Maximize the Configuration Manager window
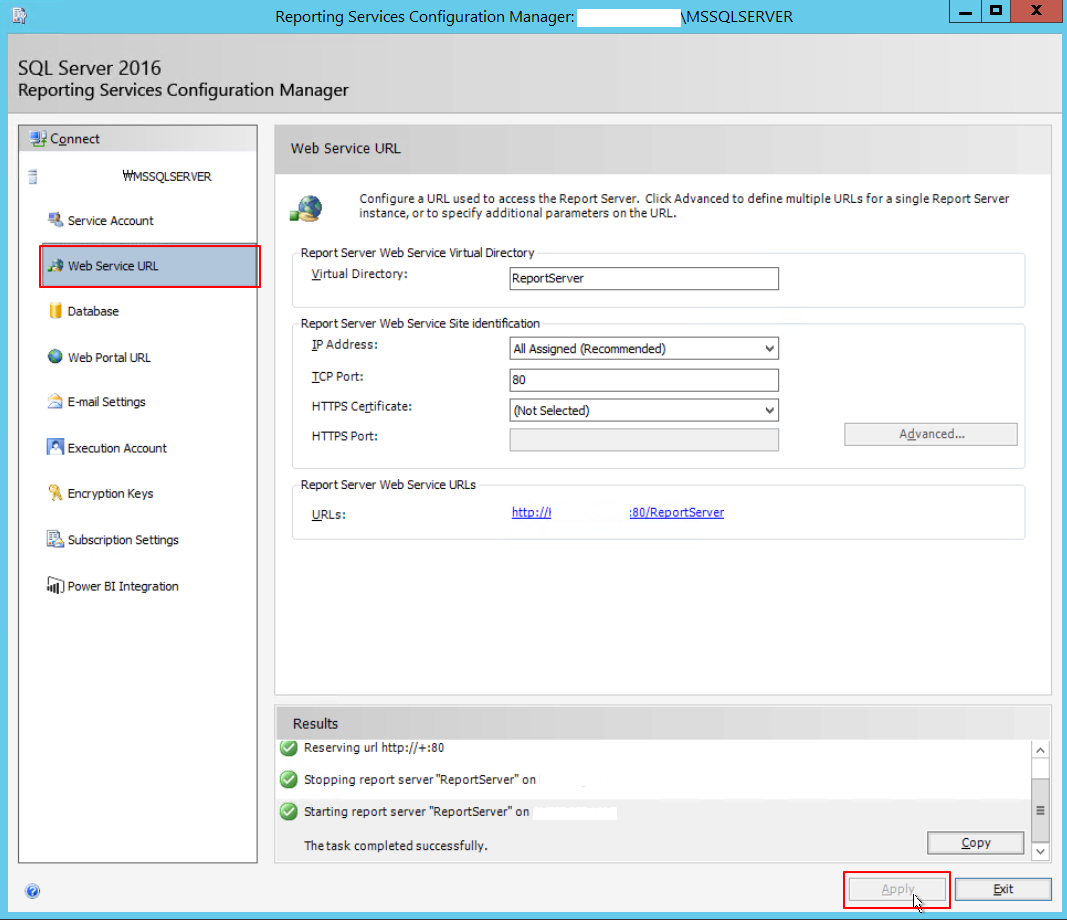The width and height of the screenshot is (1067, 920). (x=996, y=12)
